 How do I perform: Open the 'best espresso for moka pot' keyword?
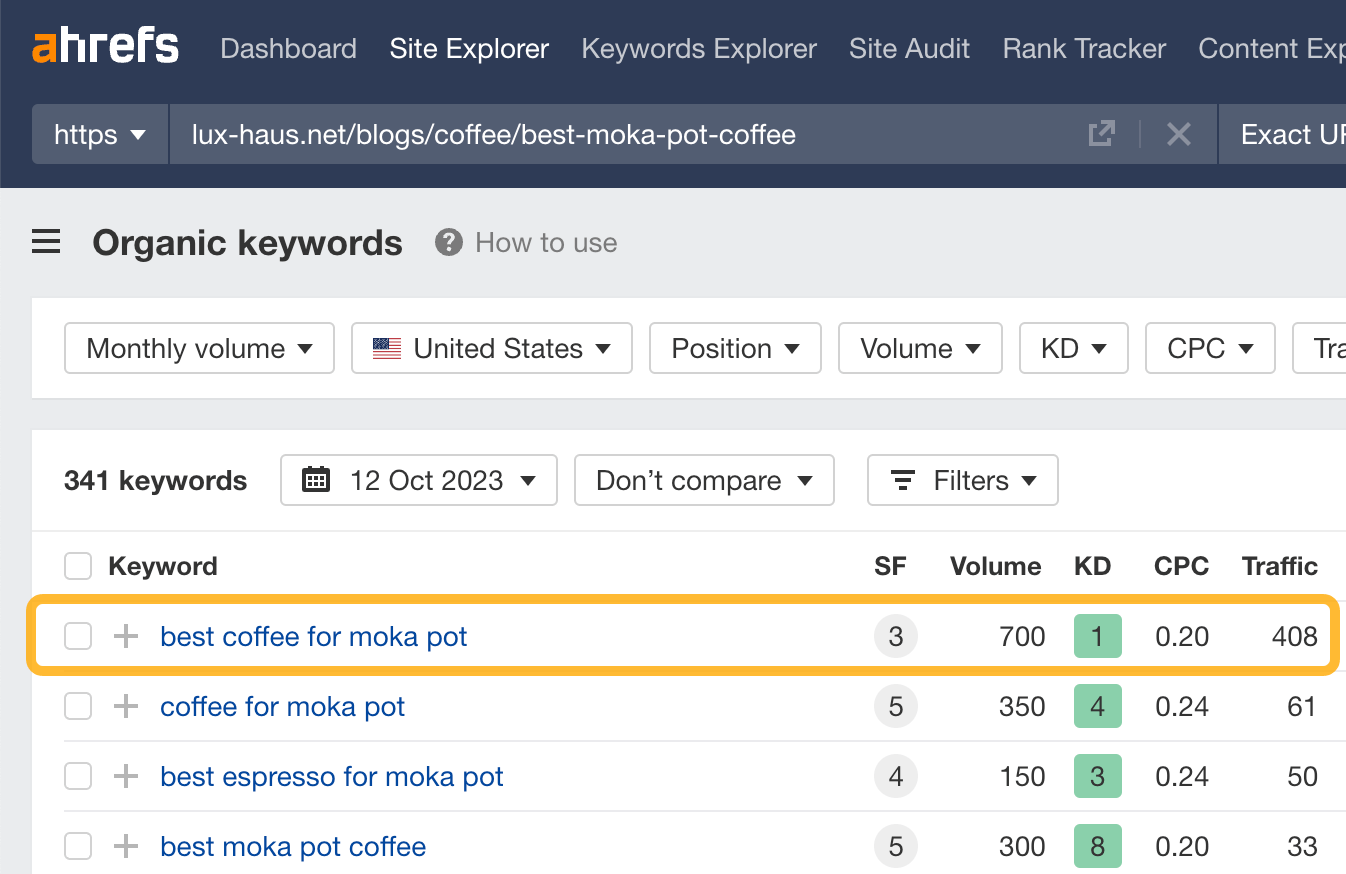point(331,776)
